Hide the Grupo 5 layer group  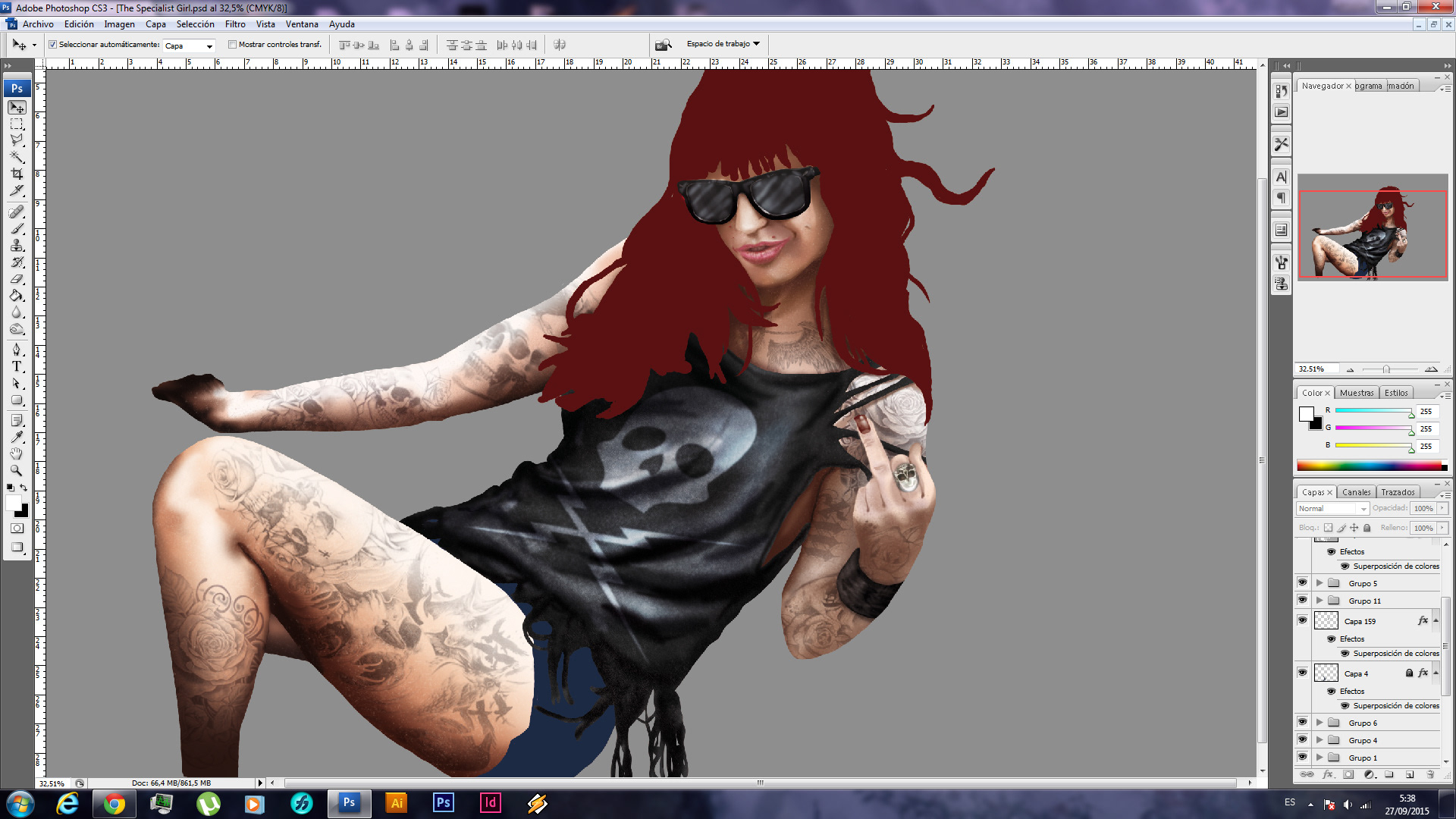coord(1302,583)
